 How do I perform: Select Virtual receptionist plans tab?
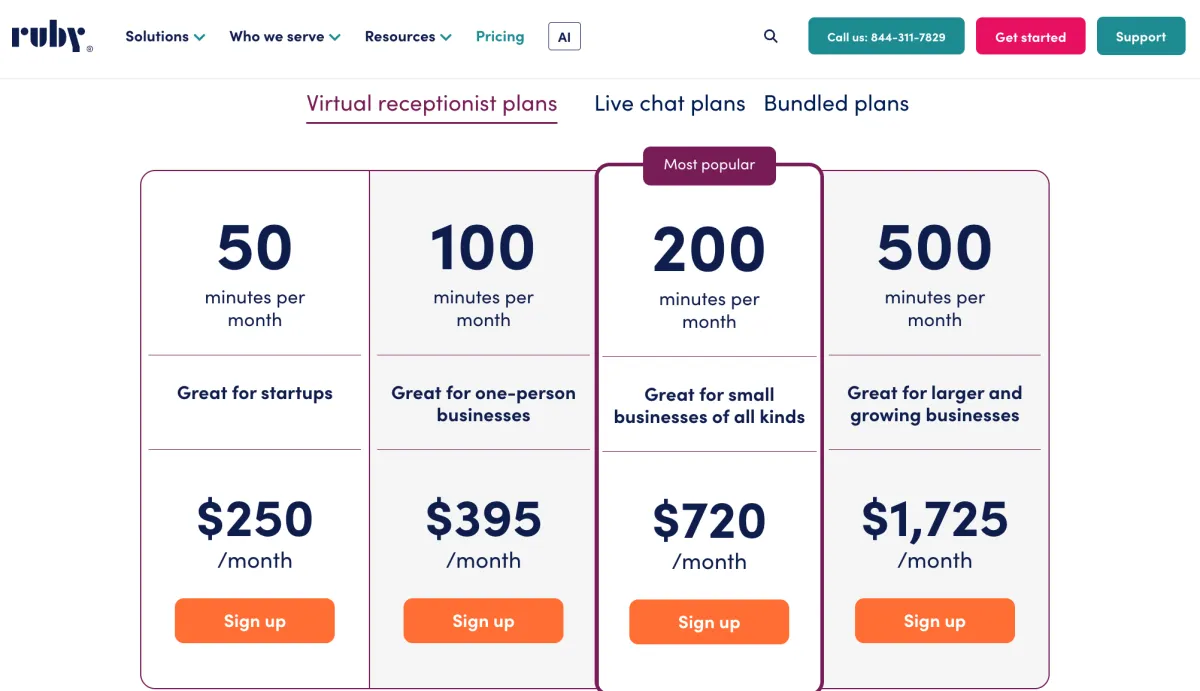click(431, 104)
